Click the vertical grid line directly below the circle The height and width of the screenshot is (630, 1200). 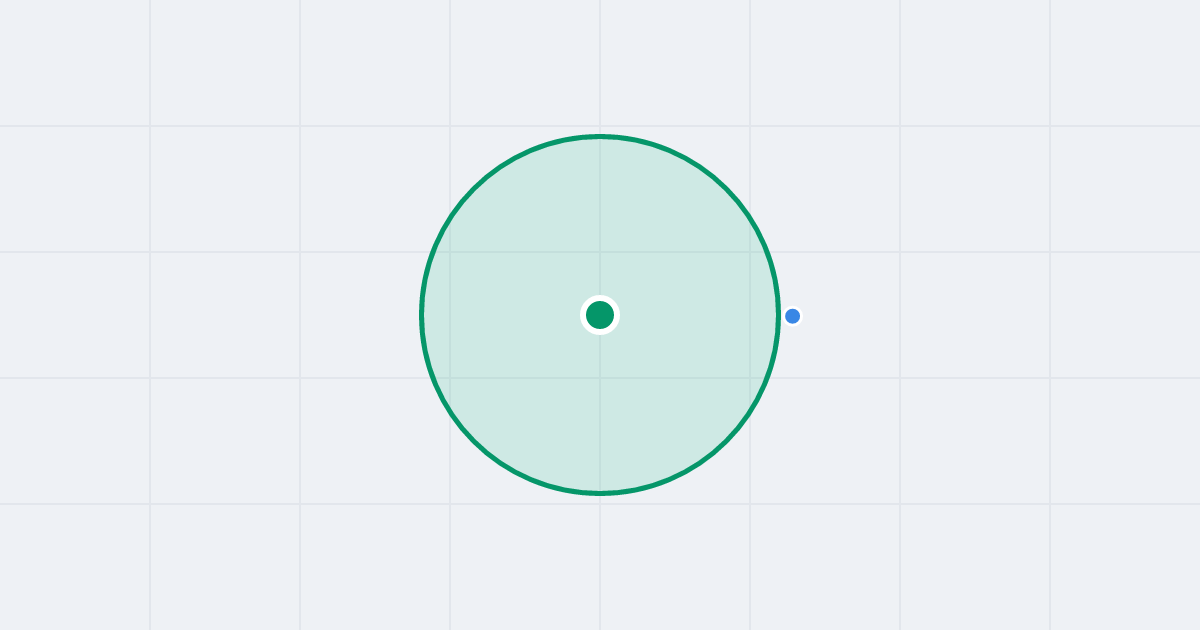(x=600, y=562)
